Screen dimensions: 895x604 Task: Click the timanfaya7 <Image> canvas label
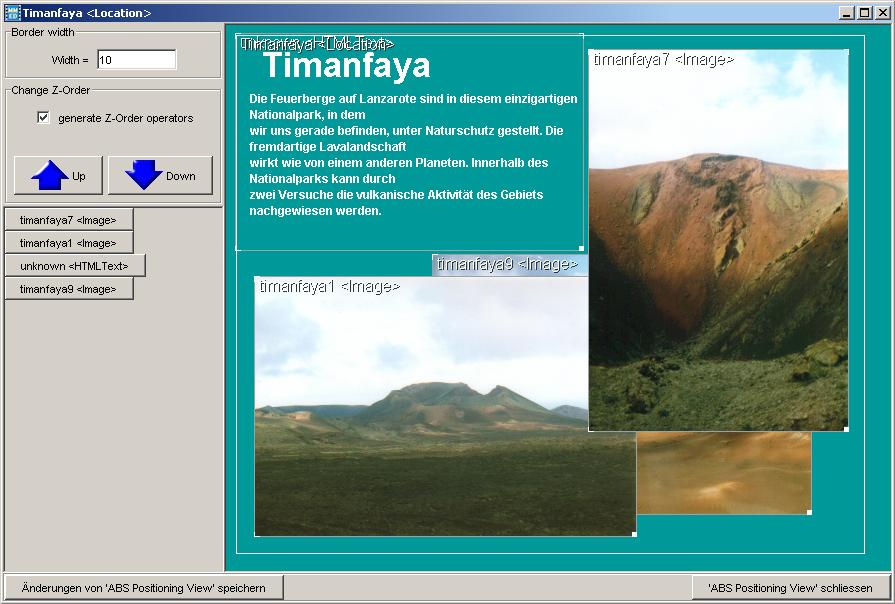click(663, 59)
